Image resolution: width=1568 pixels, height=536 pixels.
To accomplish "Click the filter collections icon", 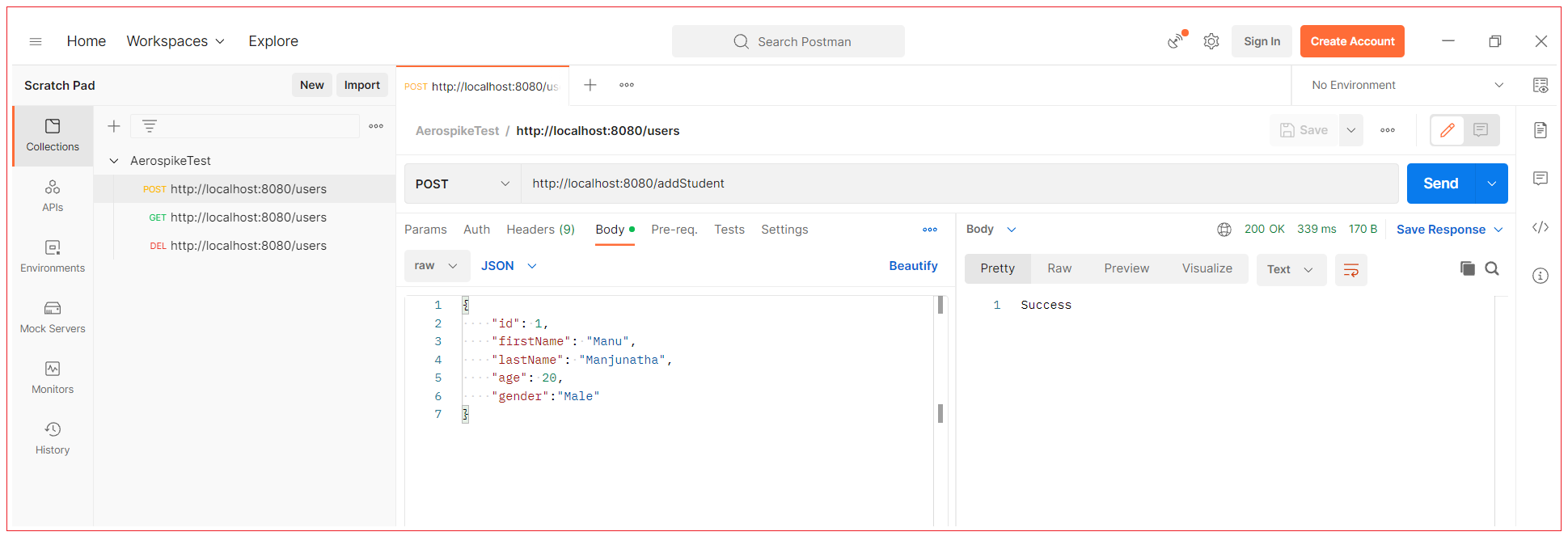I will coord(150,126).
